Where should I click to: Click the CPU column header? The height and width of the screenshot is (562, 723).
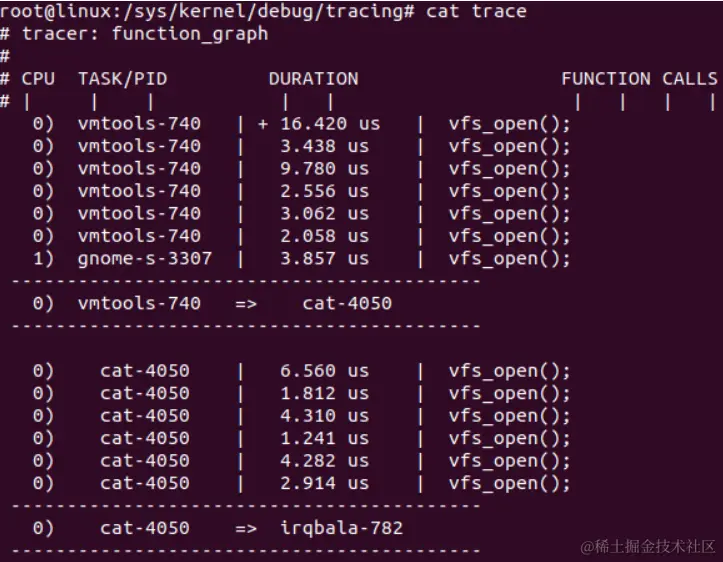click(x=38, y=79)
